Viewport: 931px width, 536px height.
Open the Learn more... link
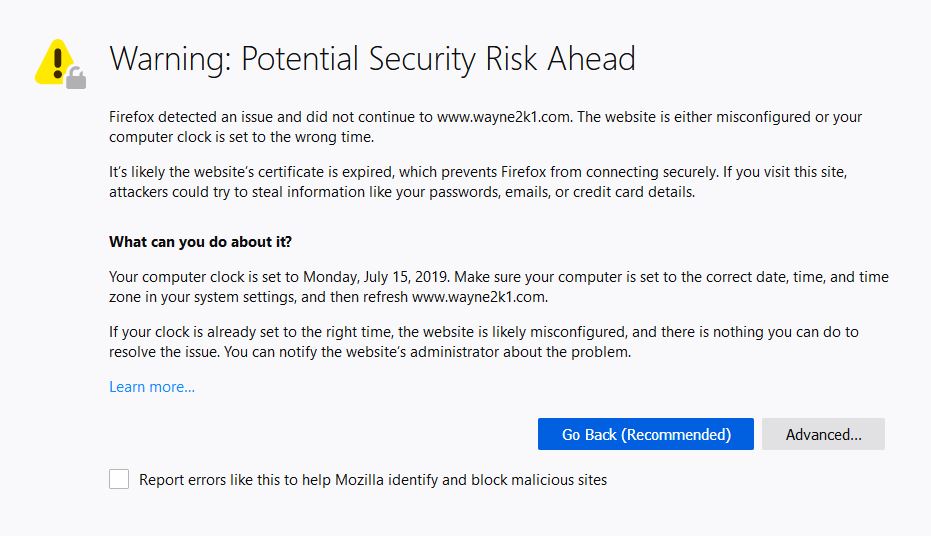coord(152,387)
